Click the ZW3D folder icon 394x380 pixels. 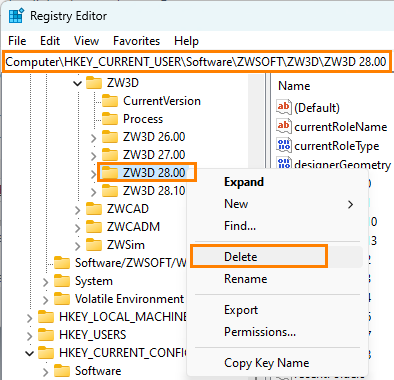click(94, 83)
